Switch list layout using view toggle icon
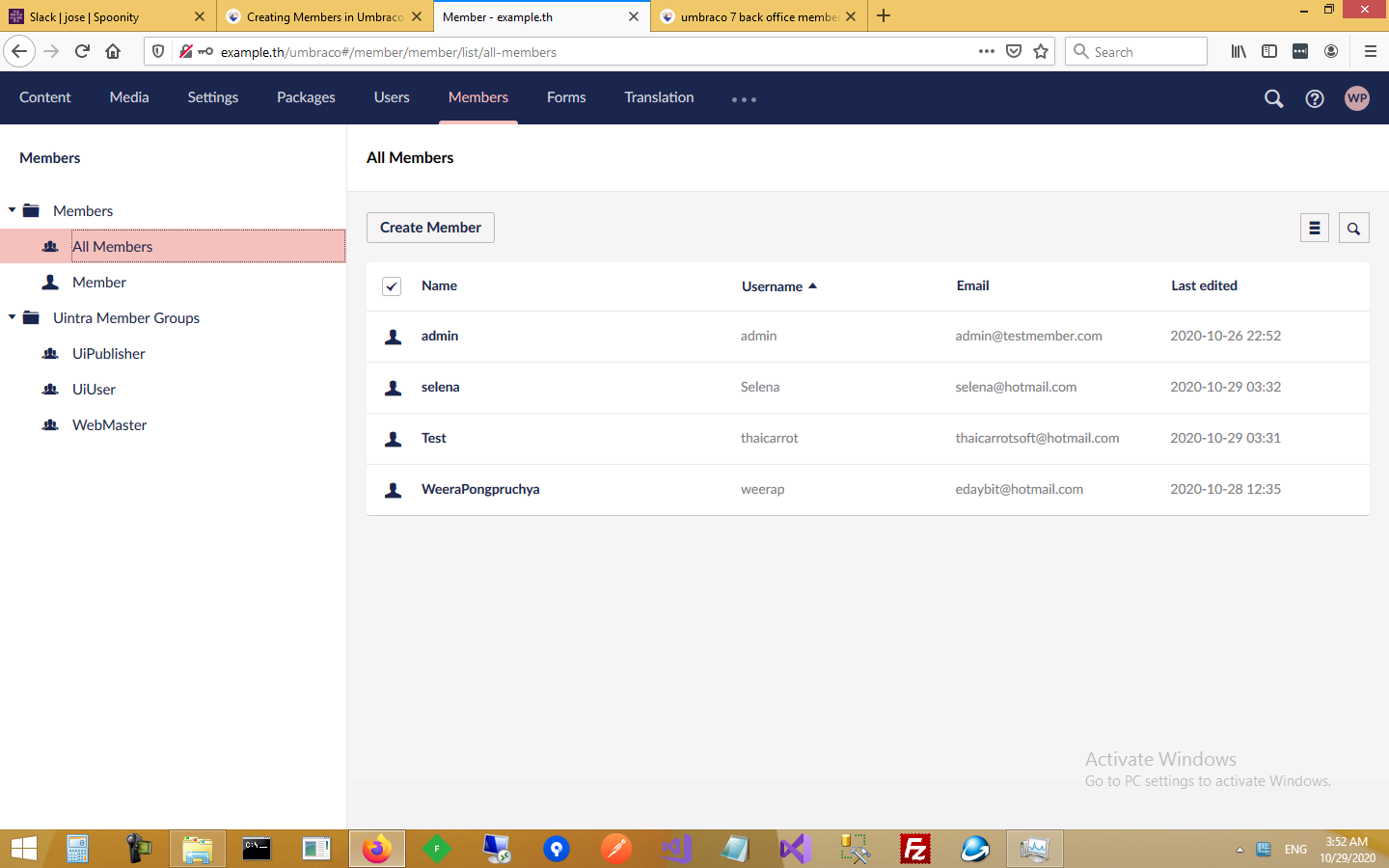The image size is (1389, 868). pos(1314,228)
